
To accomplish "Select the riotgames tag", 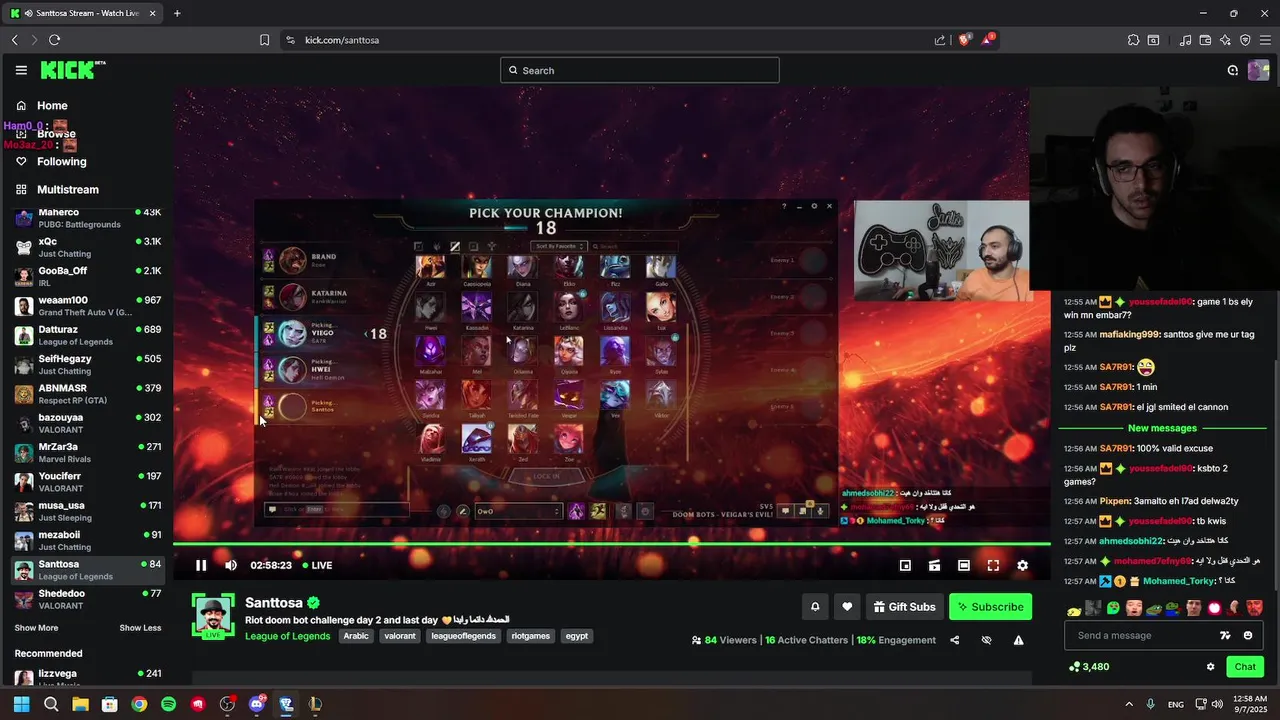I will click(x=531, y=636).
